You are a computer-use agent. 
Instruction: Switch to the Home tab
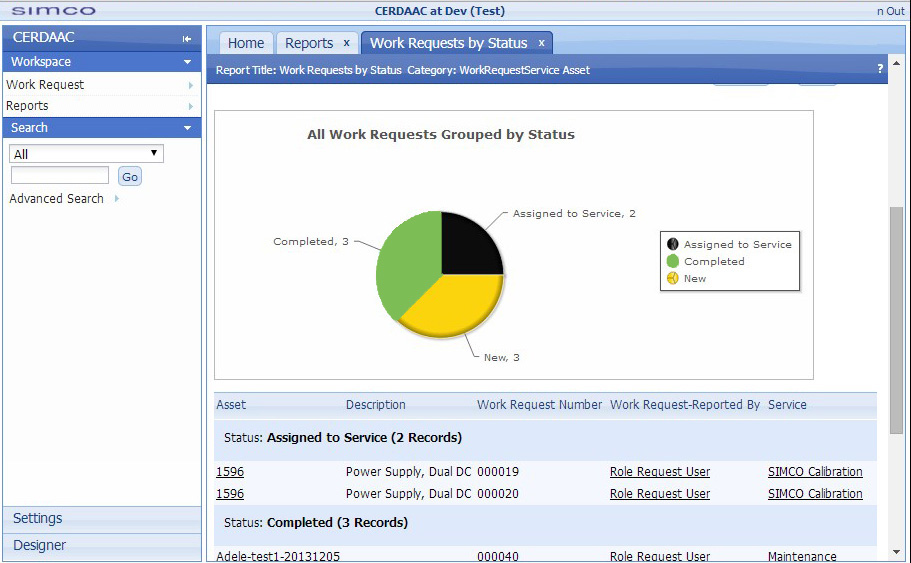pos(246,43)
